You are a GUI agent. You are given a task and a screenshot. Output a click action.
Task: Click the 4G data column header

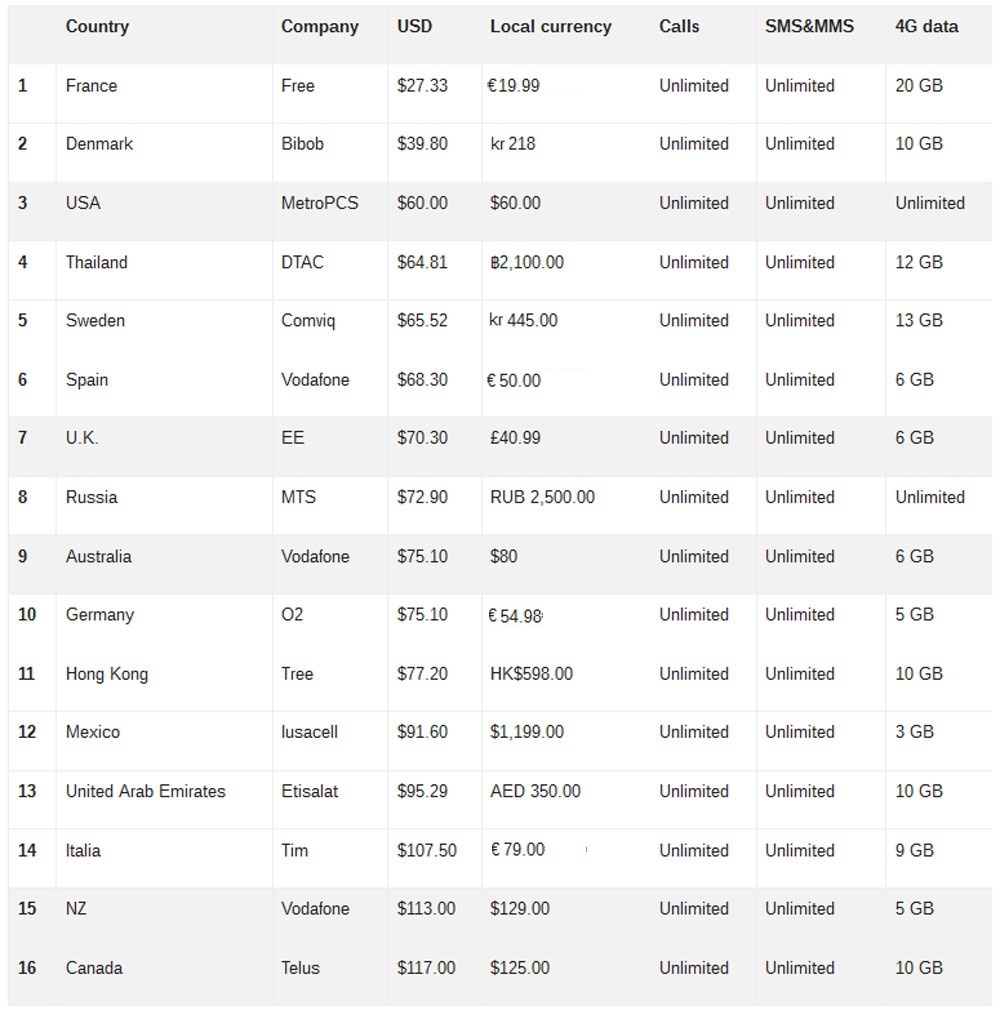click(x=926, y=27)
